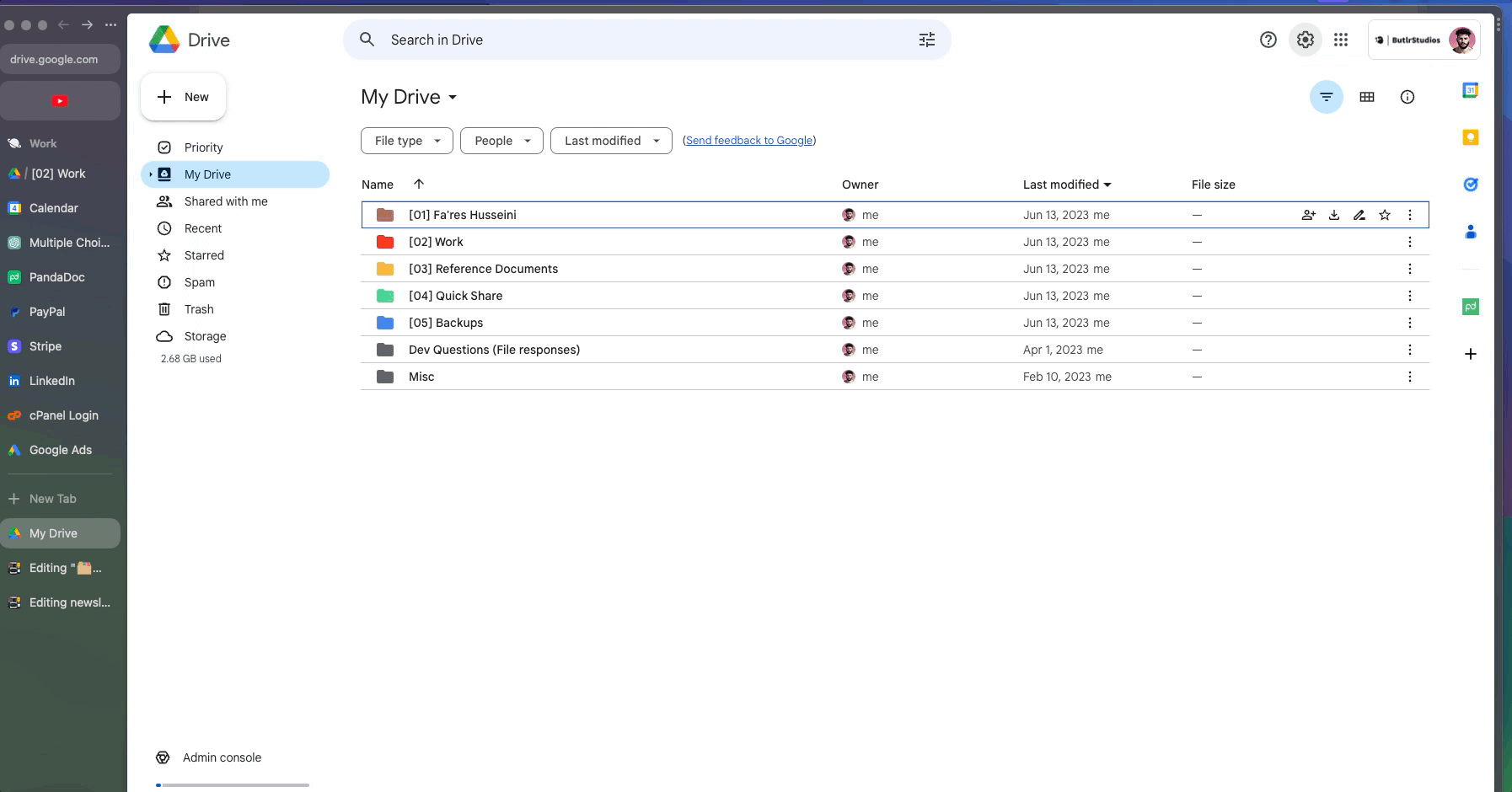Click share icon on Fa'res Husseini folder

[1308, 215]
